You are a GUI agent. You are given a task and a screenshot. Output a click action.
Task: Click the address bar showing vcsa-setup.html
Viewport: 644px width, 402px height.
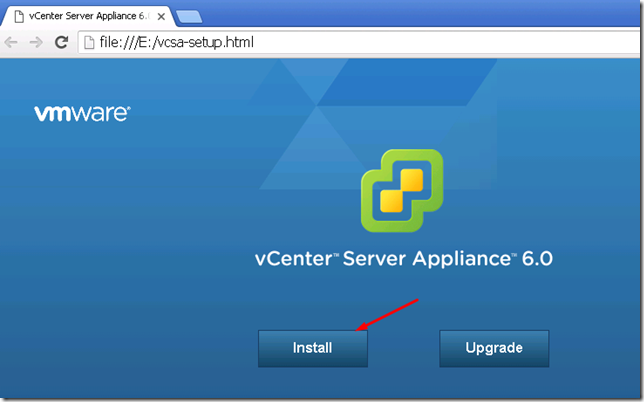pyautogui.click(x=359, y=42)
